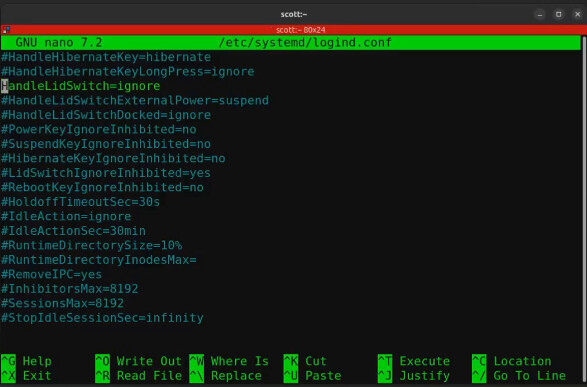Click the ^/ Go To Line shortcut
Image resolution: width=587 pixels, height=387 pixels.
[x=519, y=376]
